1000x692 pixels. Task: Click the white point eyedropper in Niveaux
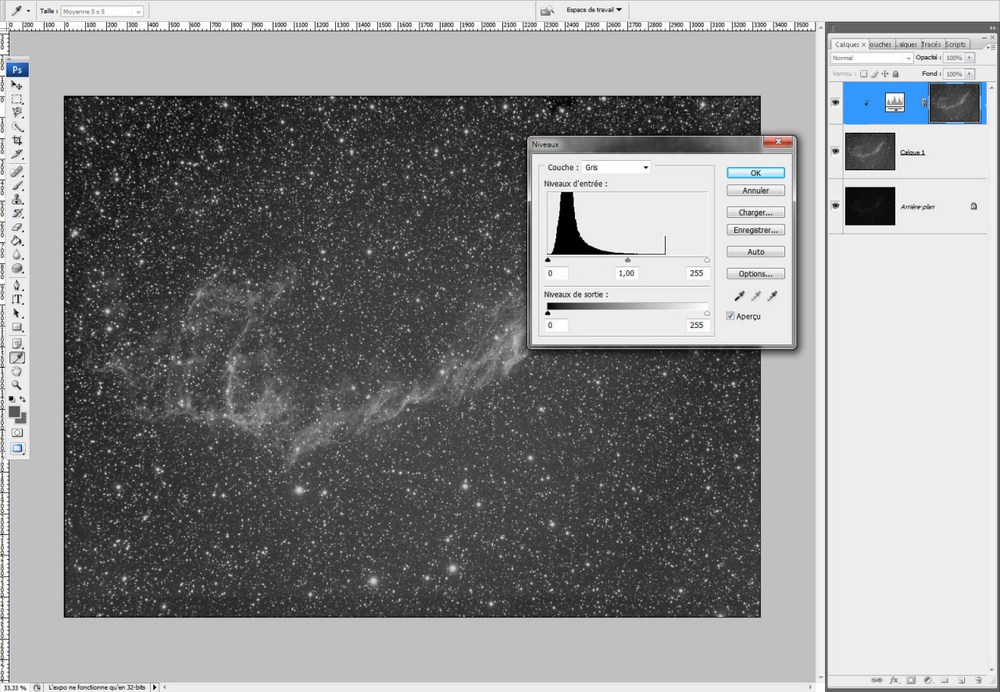tap(772, 296)
